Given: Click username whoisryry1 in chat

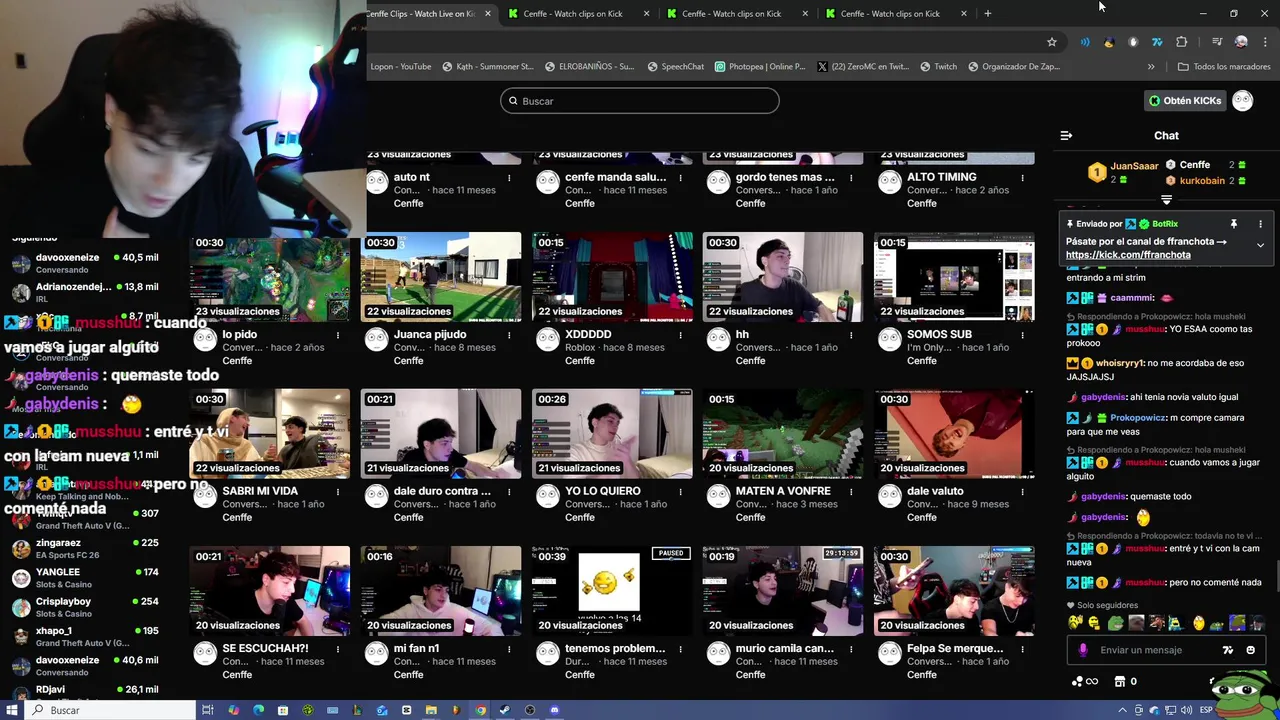Looking at the screenshot, I should pyautogui.click(x=1120, y=363).
